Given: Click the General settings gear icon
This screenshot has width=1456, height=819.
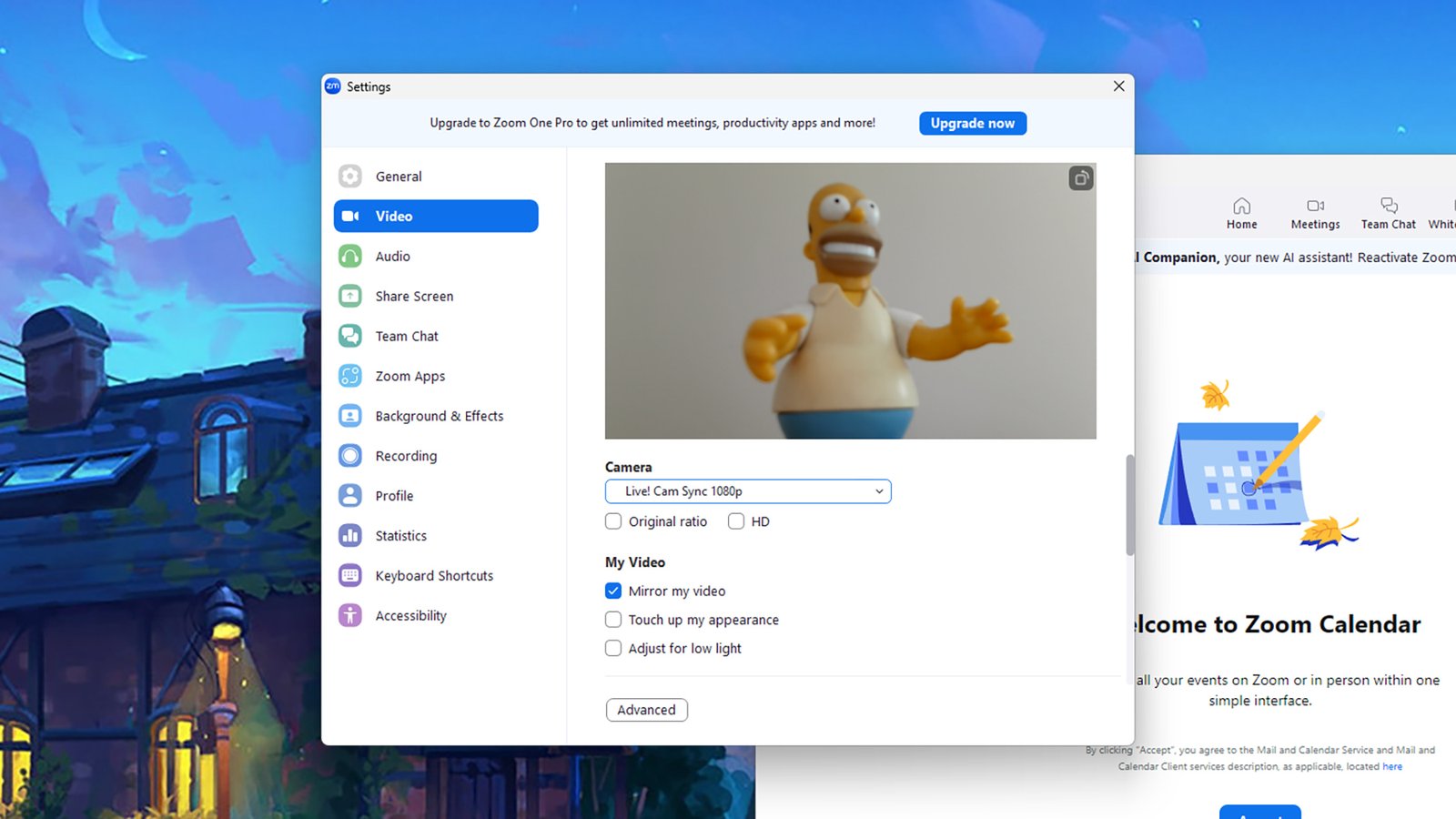Looking at the screenshot, I should coord(350,177).
